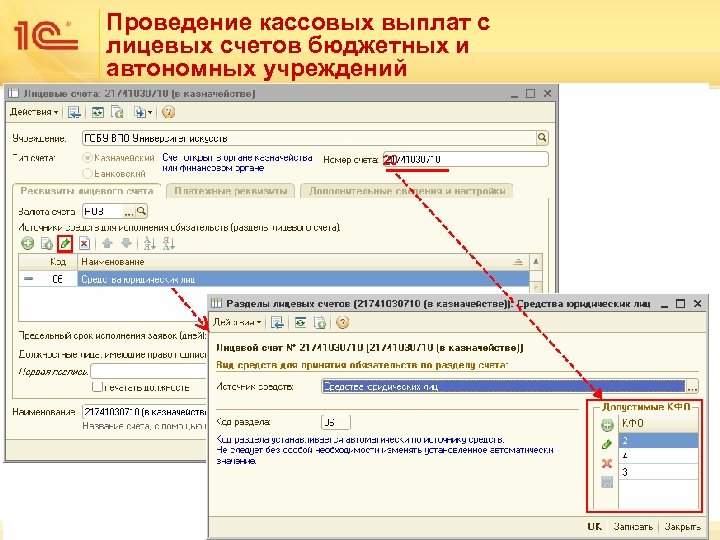Click the Источник средств field
This screenshot has width=720, height=540.
click(503, 386)
